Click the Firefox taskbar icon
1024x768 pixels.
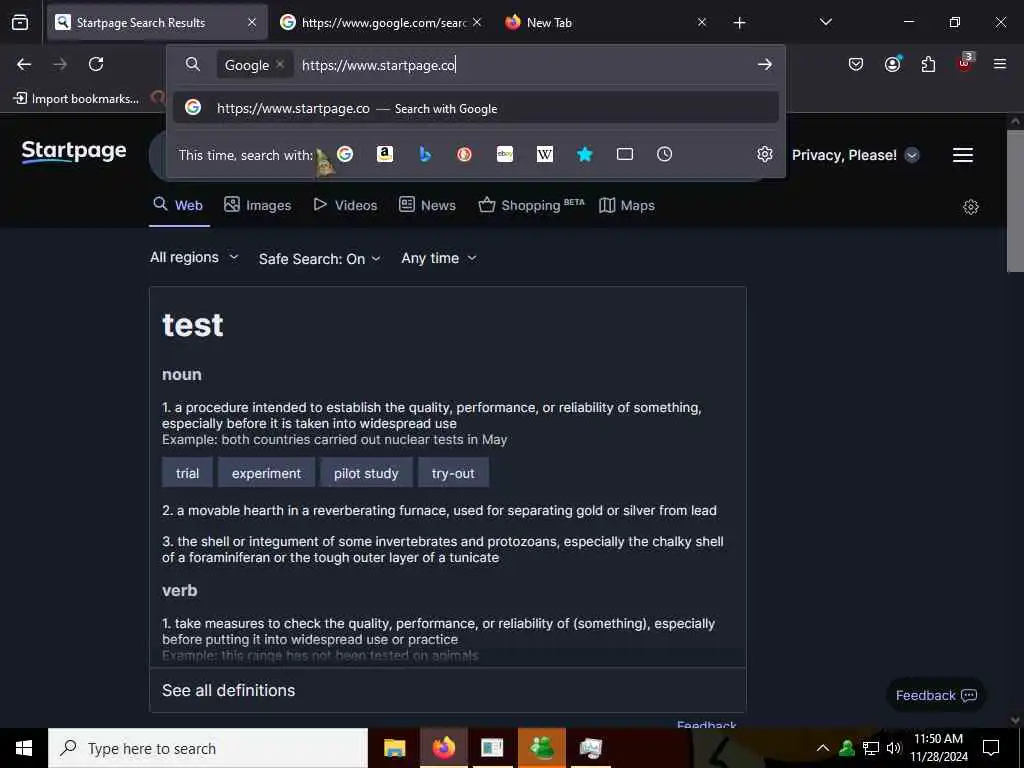tap(443, 748)
